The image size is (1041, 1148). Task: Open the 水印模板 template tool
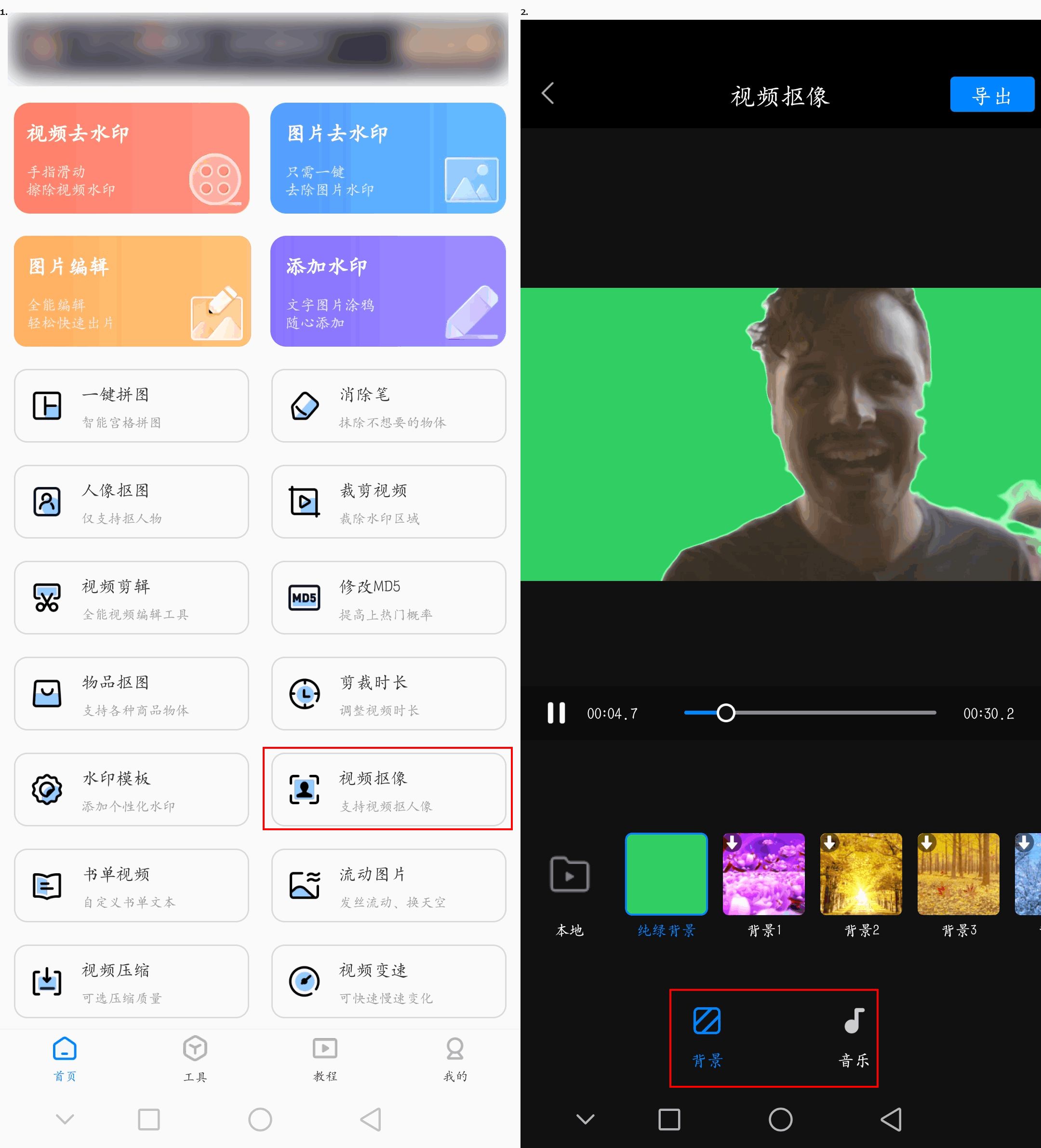pos(132,789)
